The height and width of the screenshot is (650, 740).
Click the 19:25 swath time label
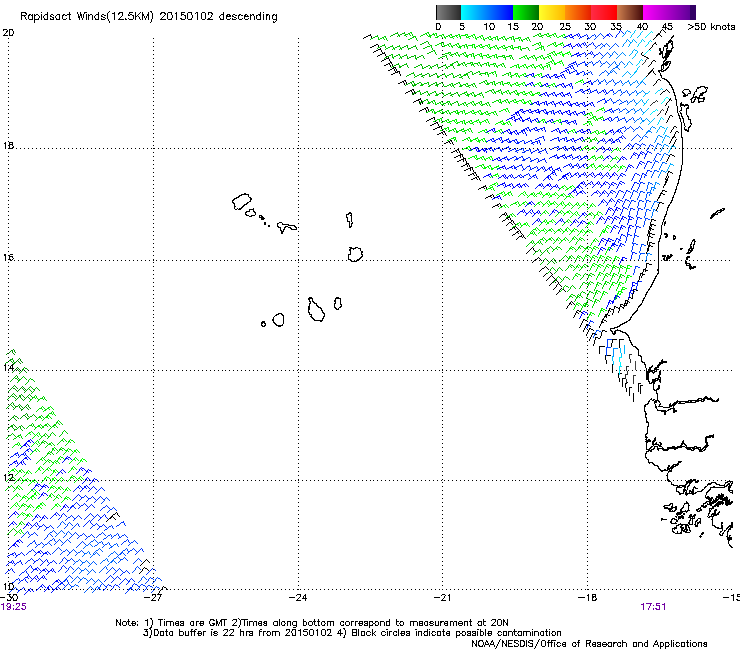(x=14, y=607)
